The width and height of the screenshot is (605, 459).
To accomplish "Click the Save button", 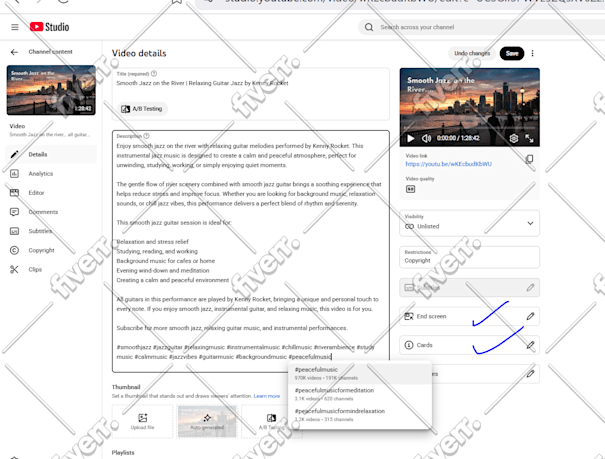I will tap(512, 53).
